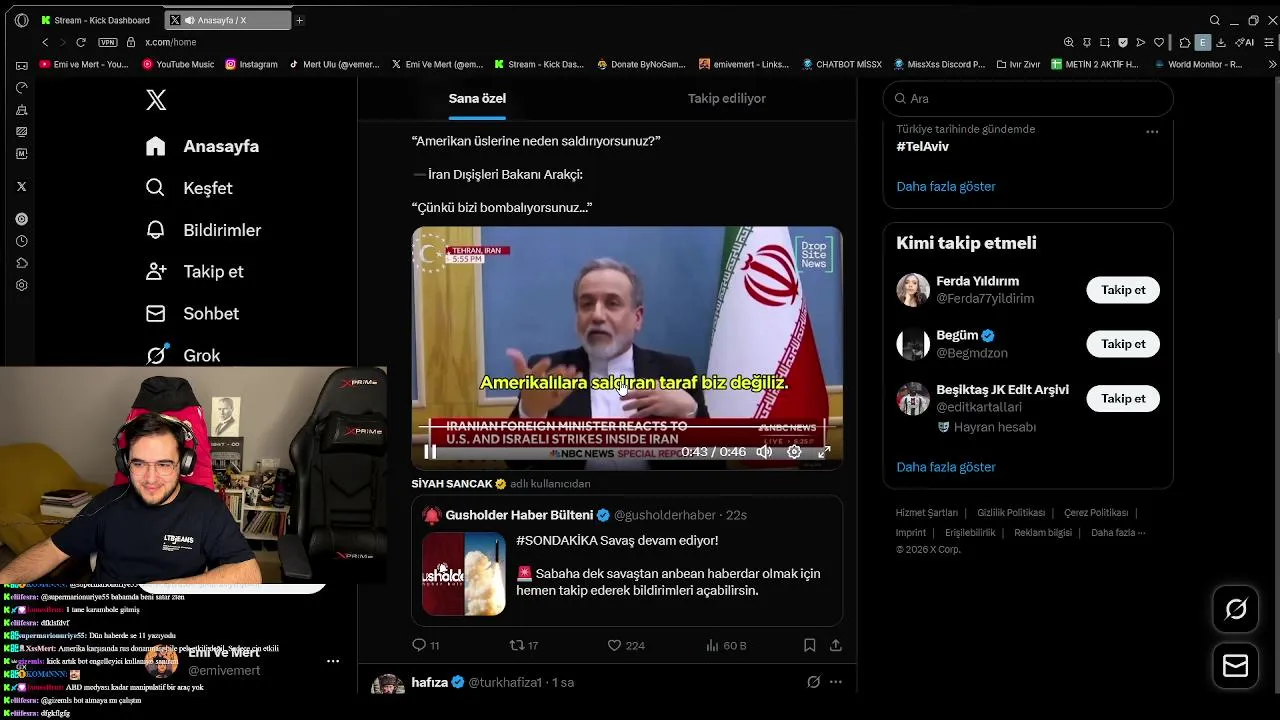The image size is (1280, 720).
Task: Open Ferda Yıldırım's profile avatar
Action: pos(913,290)
